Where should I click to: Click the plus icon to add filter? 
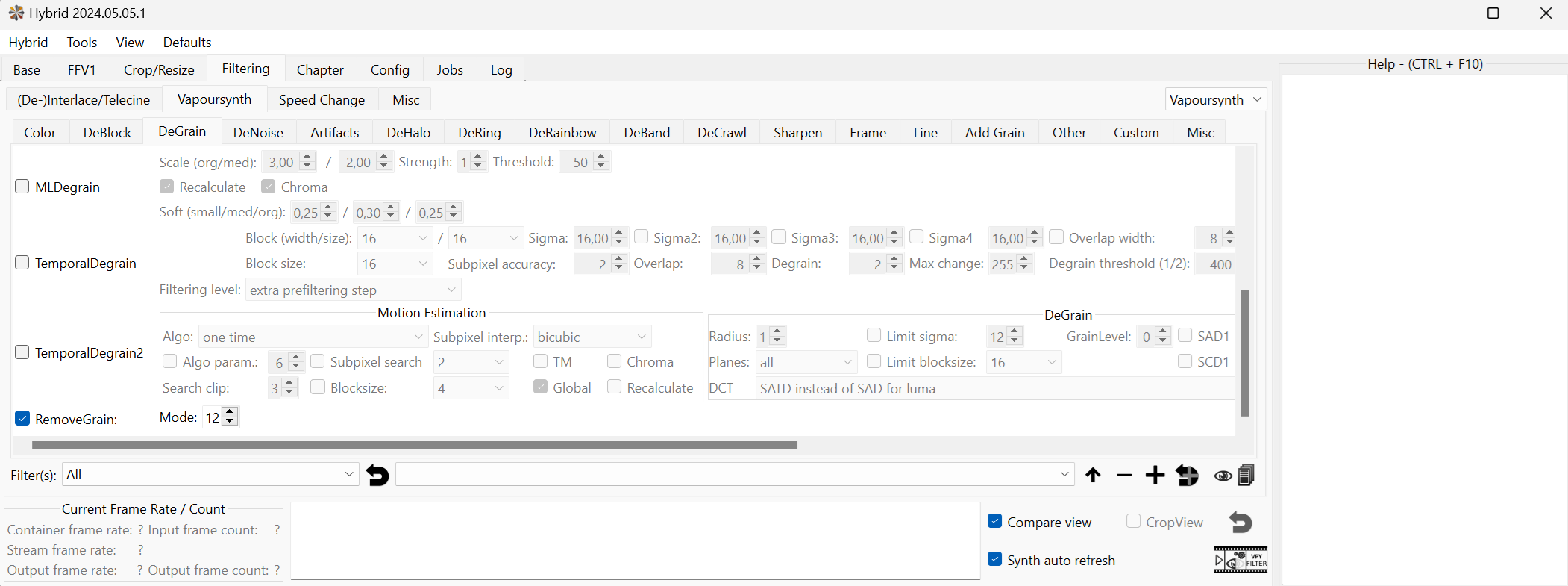click(1155, 475)
